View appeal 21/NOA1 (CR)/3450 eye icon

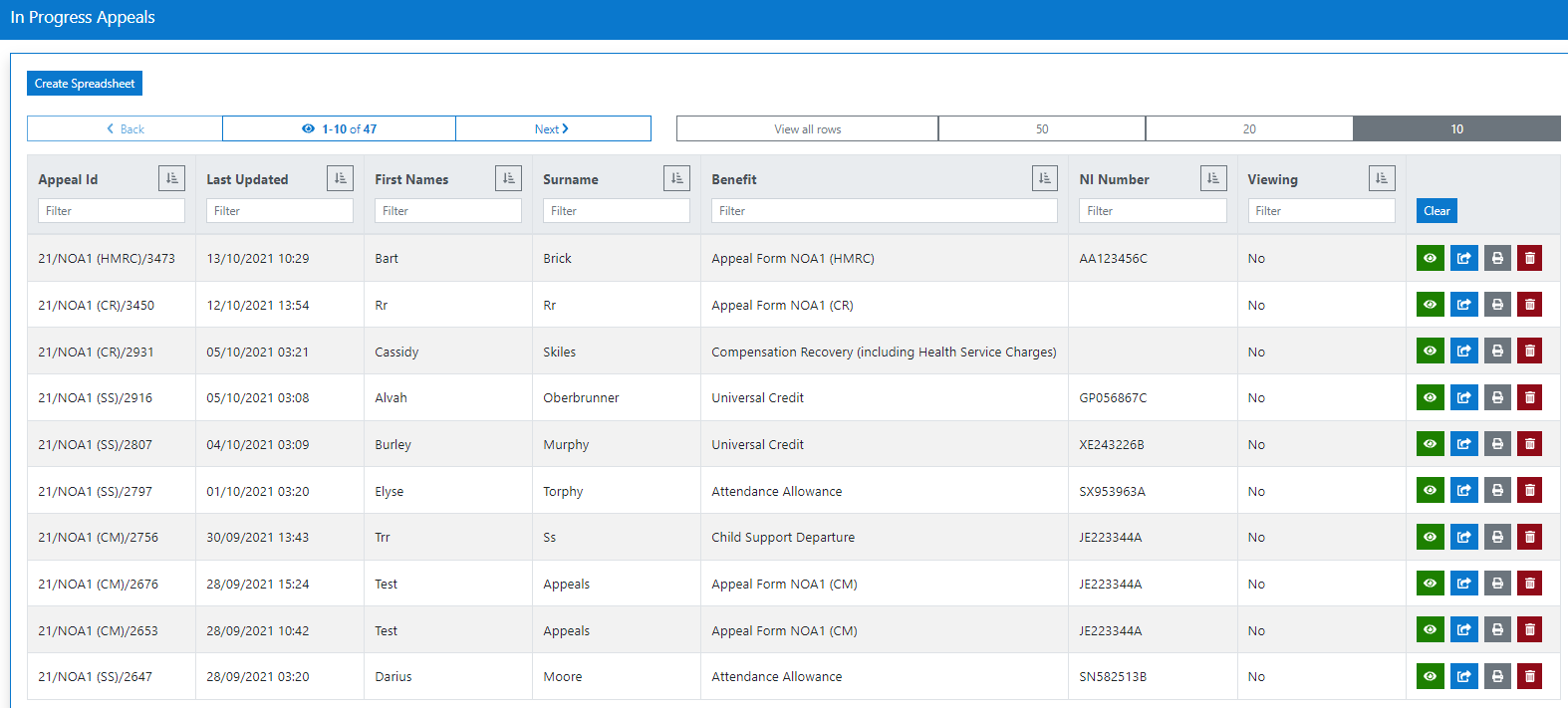(1430, 305)
